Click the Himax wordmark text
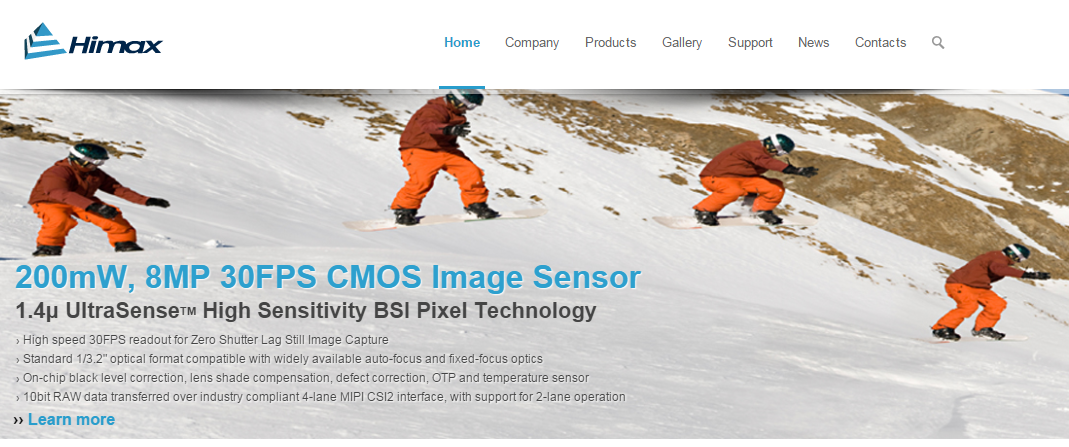The image size is (1069, 447). (x=115, y=46)
